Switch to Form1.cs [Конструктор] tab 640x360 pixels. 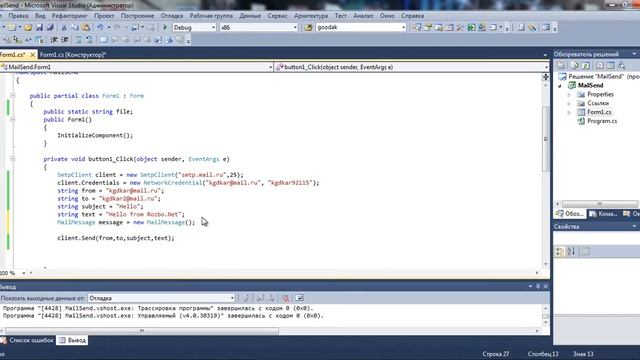point(73,55)
